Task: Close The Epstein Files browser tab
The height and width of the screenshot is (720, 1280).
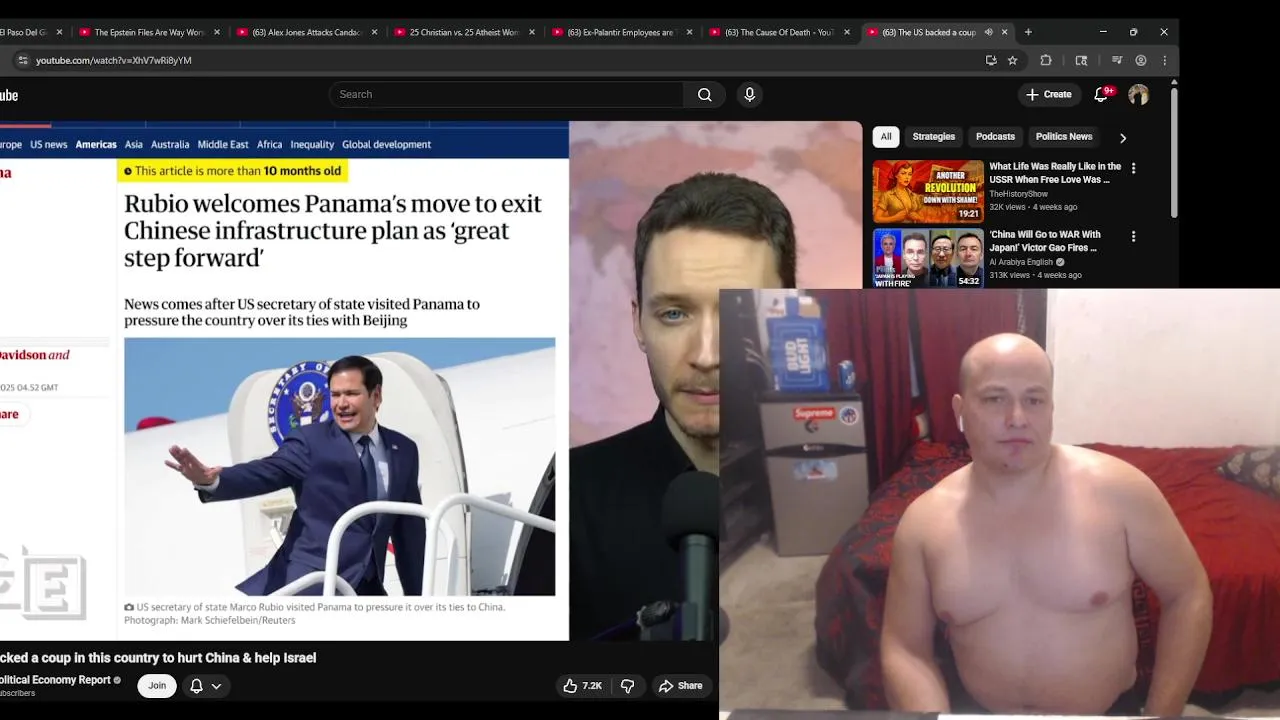Action: [x=217, y=32]
